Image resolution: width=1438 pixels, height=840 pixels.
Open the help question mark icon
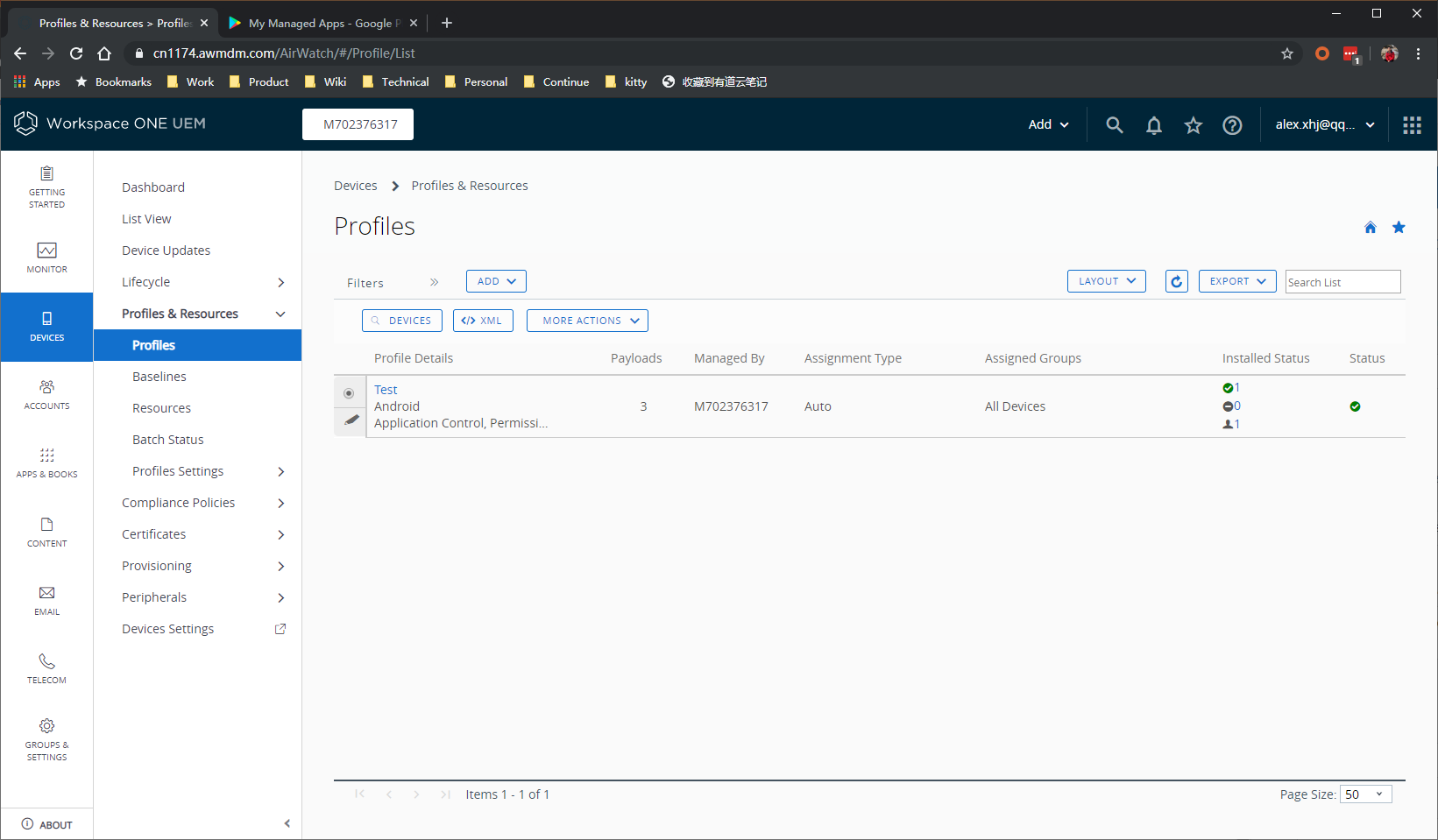pos(1232,125)
